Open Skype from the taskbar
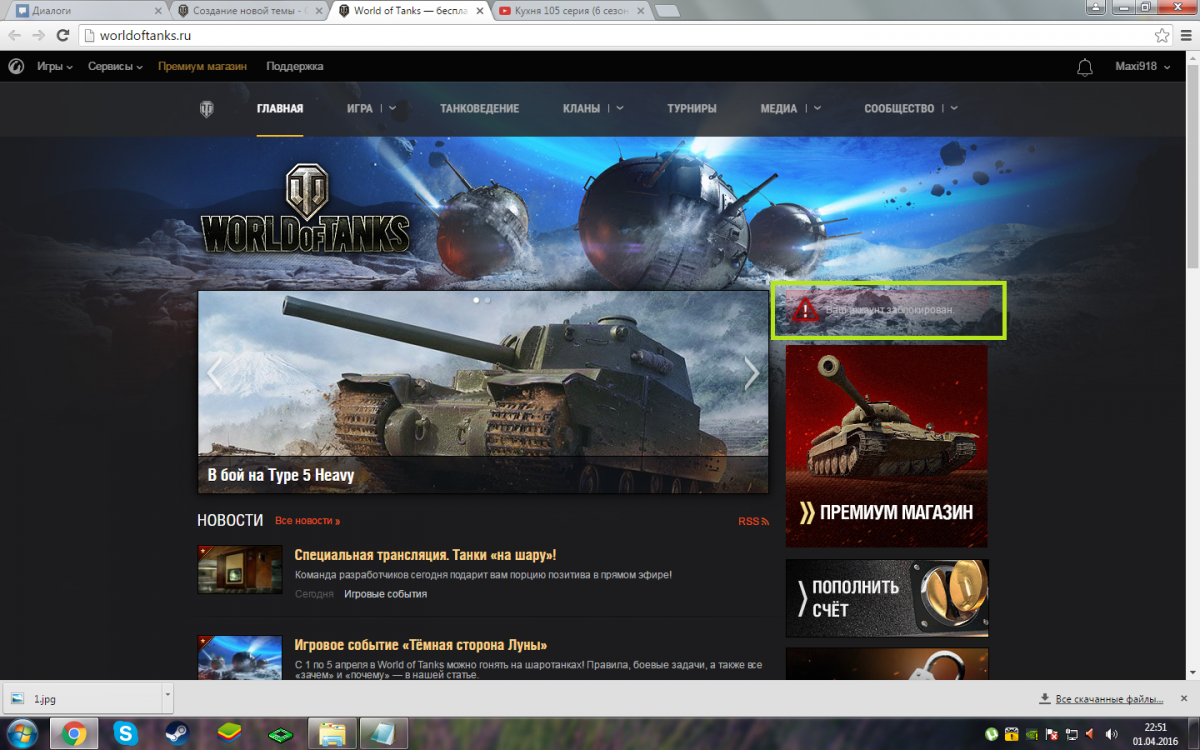The image size is (1200, 750). [x=126, y=733]
